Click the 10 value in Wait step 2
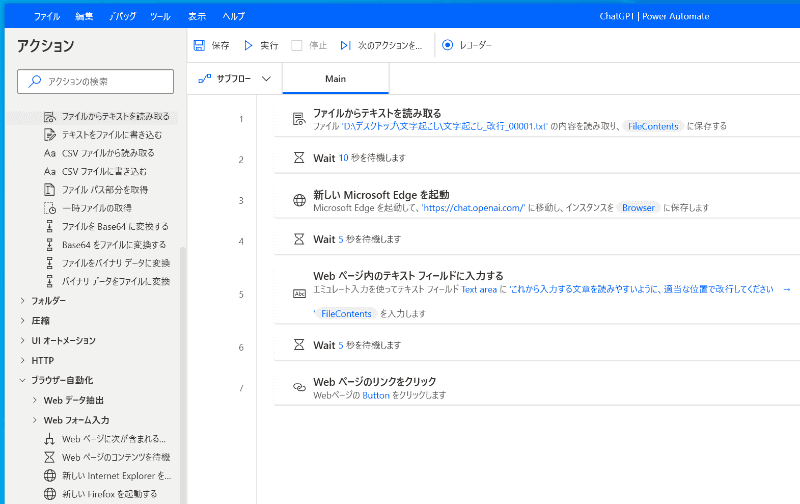This screenshot has height=504, width=800. click(344, 158)
